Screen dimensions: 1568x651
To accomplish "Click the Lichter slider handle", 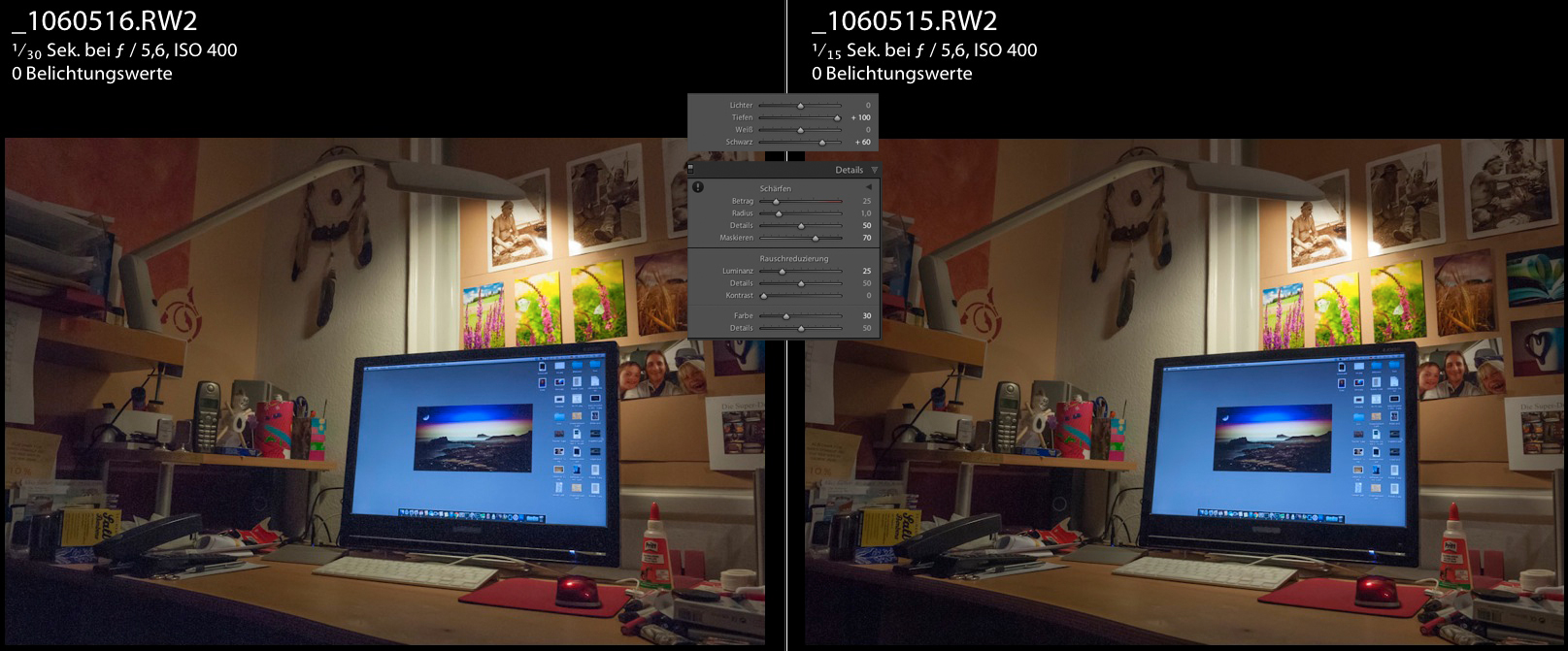I will [800, 106].
